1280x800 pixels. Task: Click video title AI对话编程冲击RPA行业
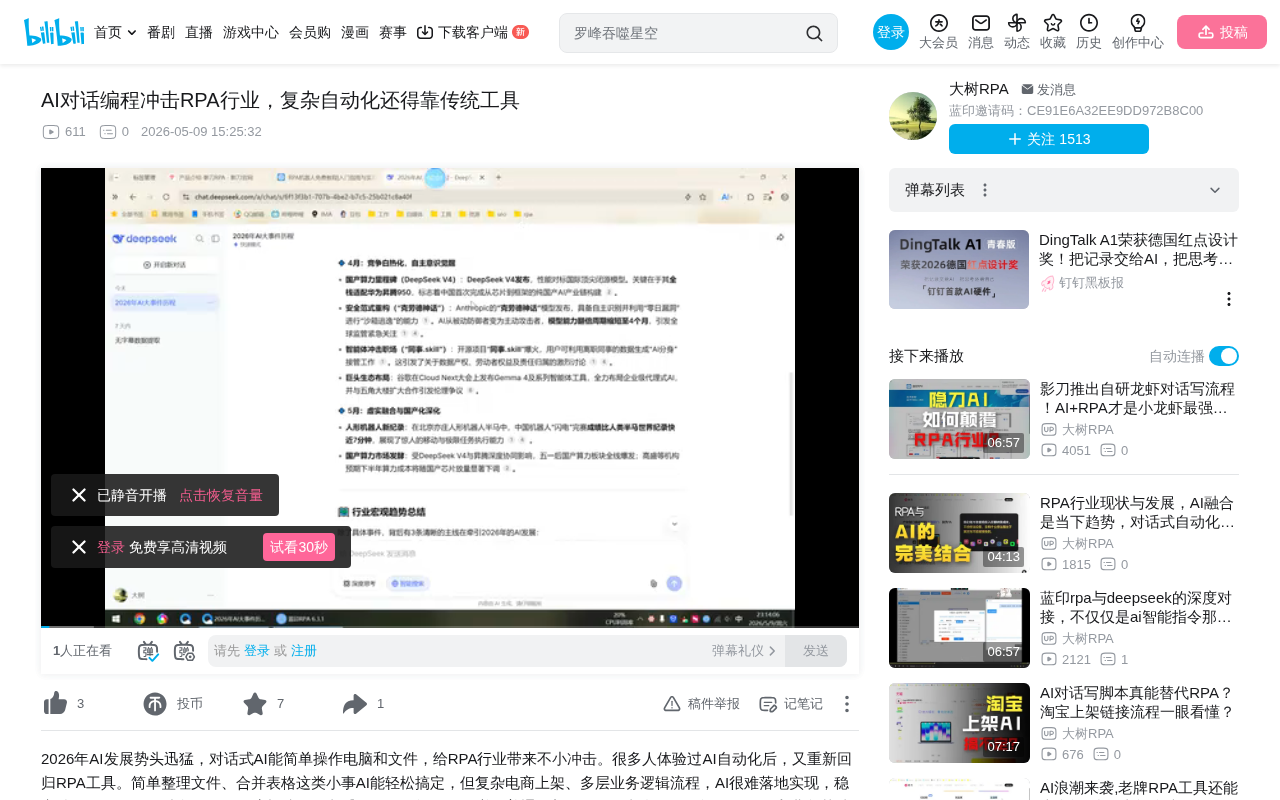280,100
